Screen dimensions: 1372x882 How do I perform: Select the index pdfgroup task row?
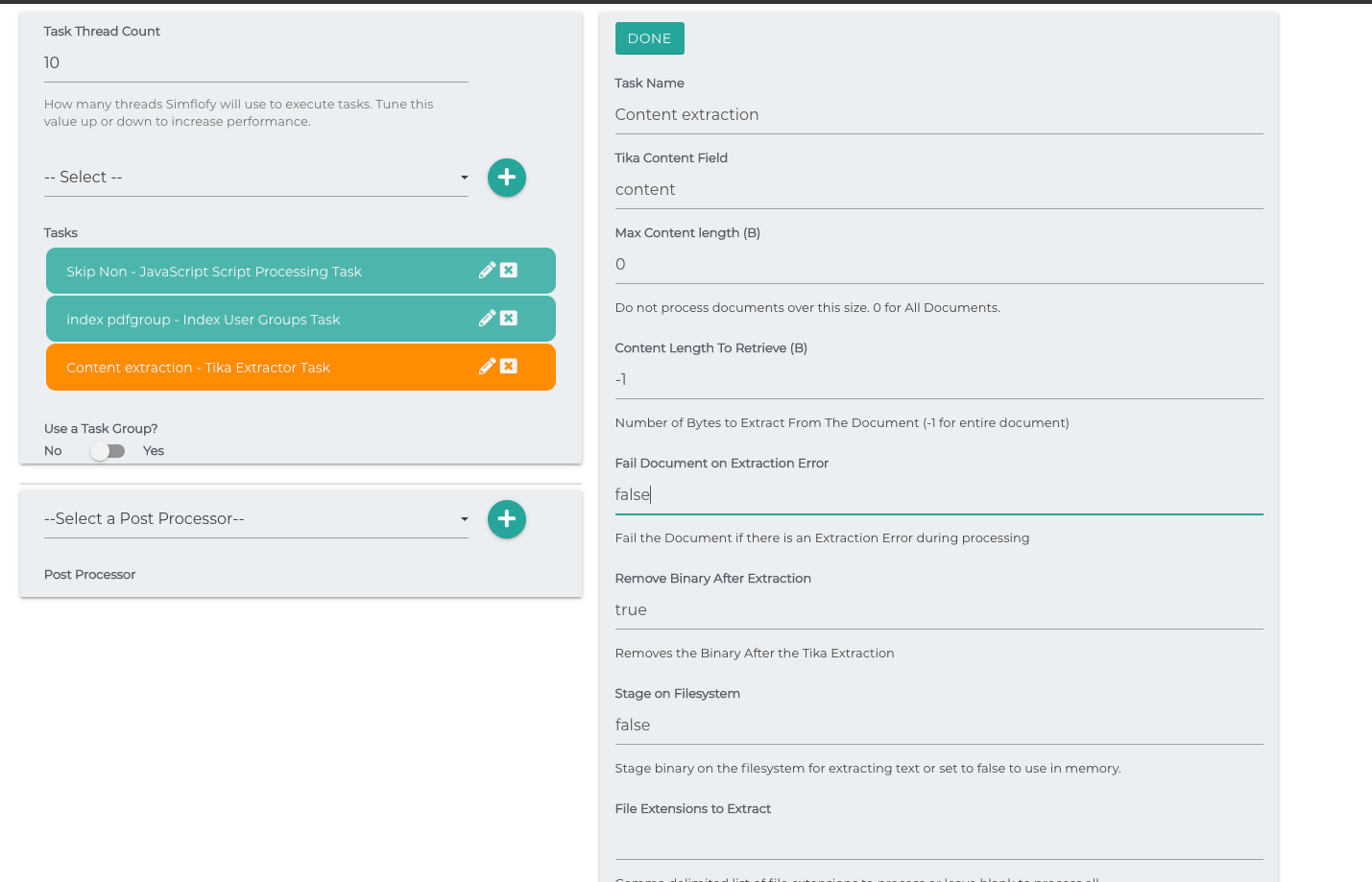(259, 320)
